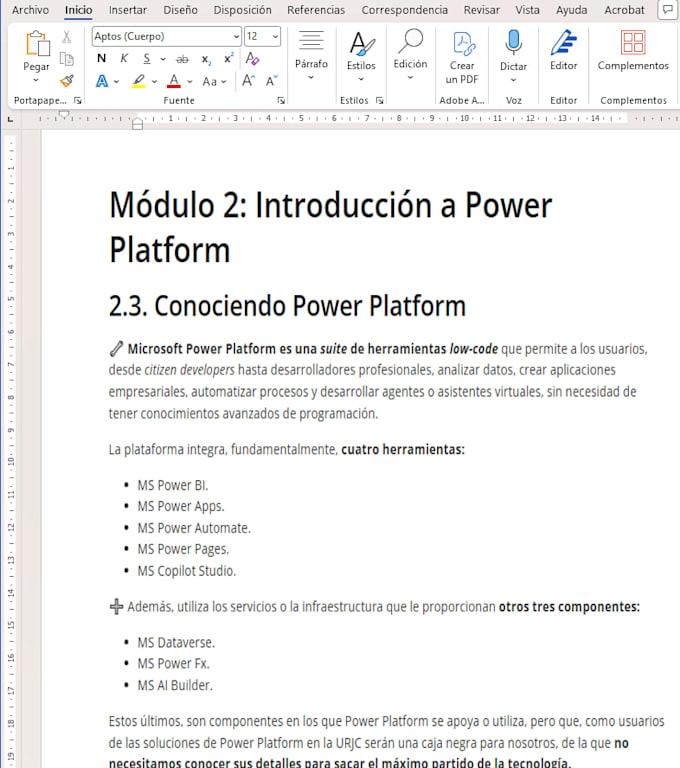Open comments speech bubble icon
This screenshot has width=680, height=768.
[667, 9]
